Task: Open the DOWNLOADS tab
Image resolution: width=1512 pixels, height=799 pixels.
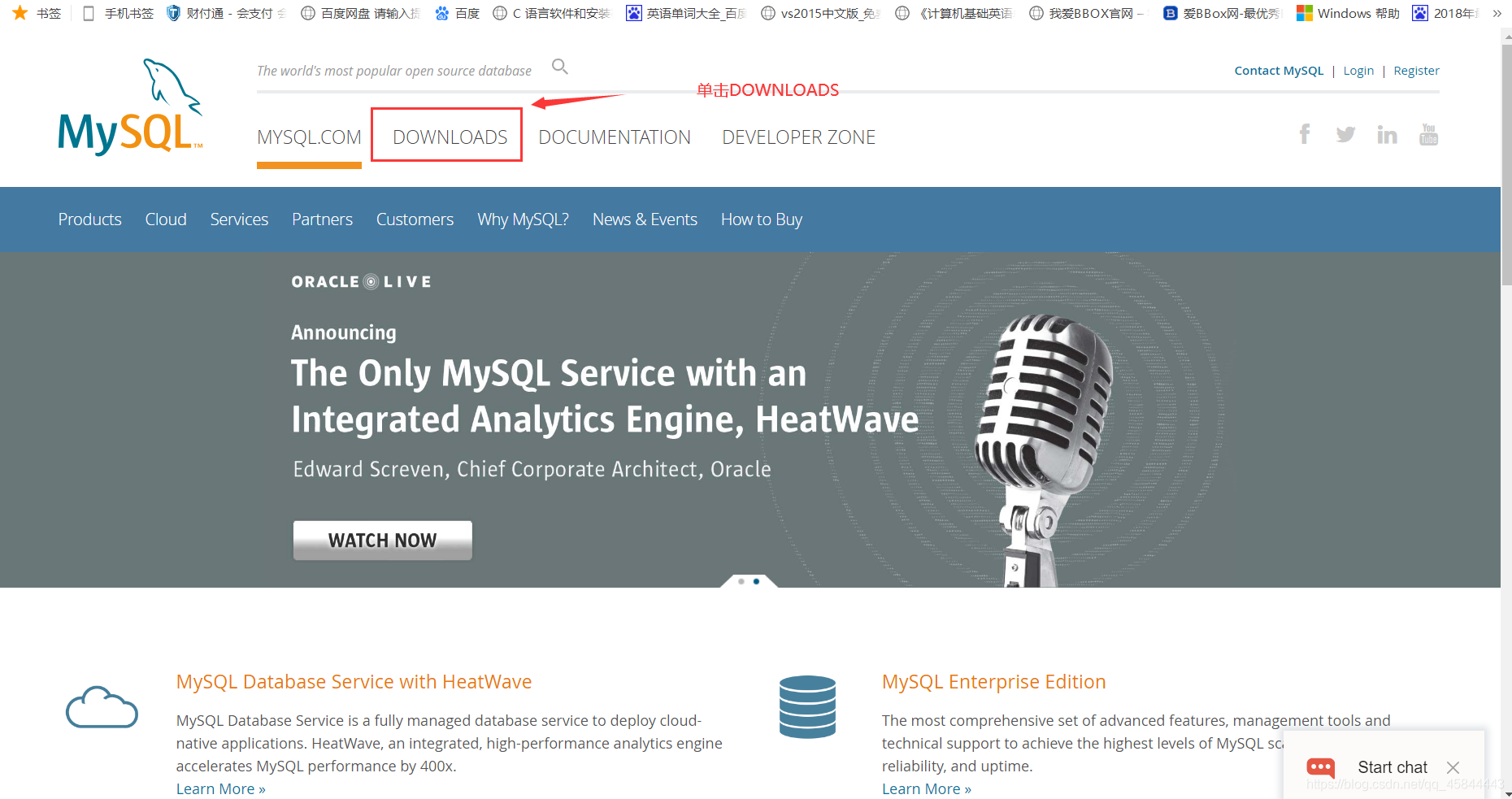Action: pyautogui.click(x=450, y=137)
